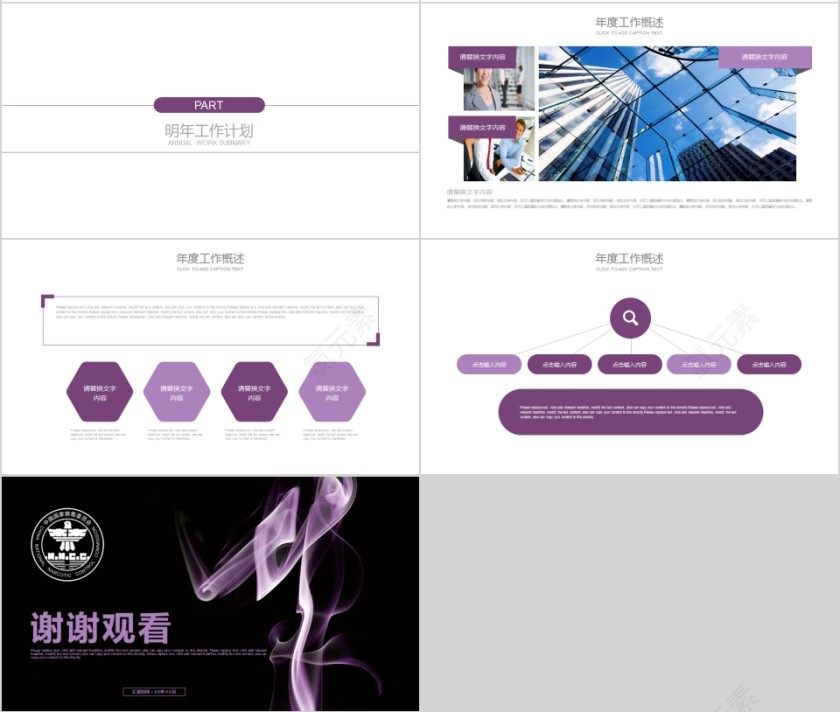The height and width of the screenshot is (712, 840).
Task: Click the PART pill button
Action: [210, 105]
